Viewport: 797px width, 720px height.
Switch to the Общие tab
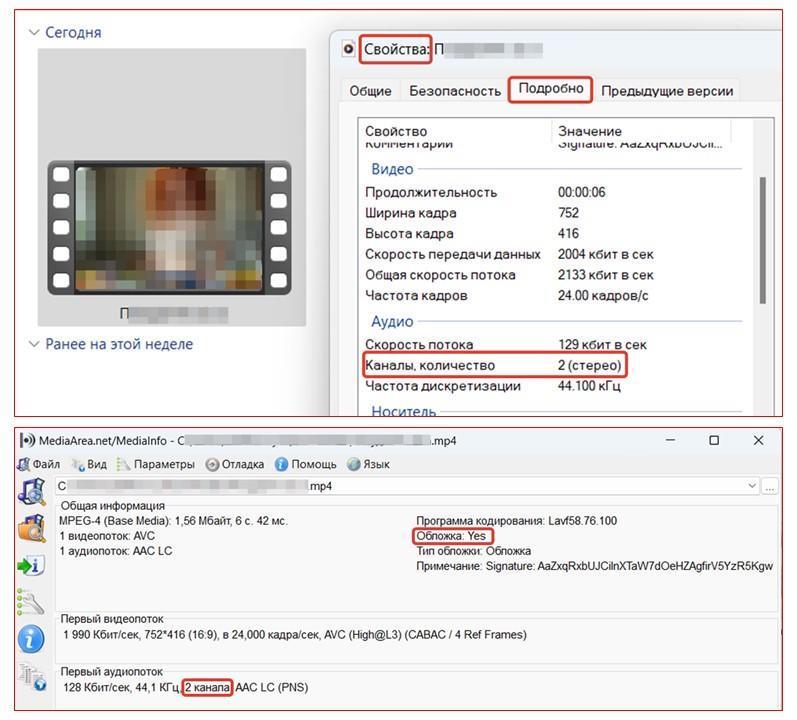point(370,91)
